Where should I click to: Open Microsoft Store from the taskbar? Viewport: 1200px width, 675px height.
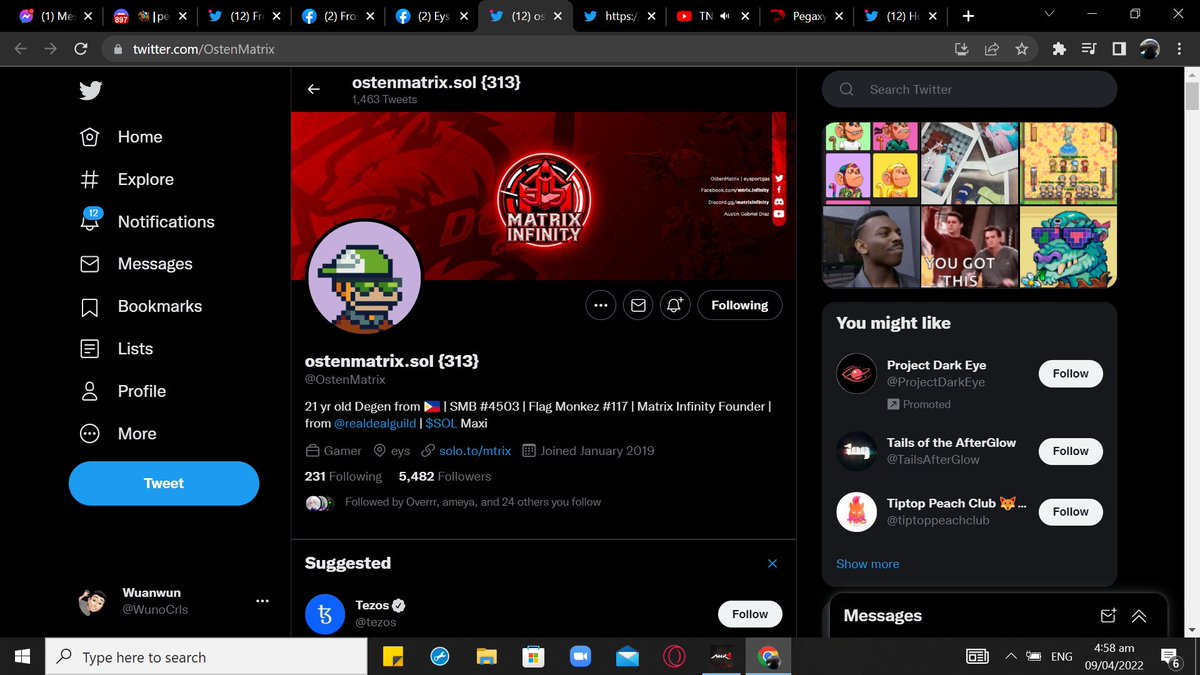533,657
